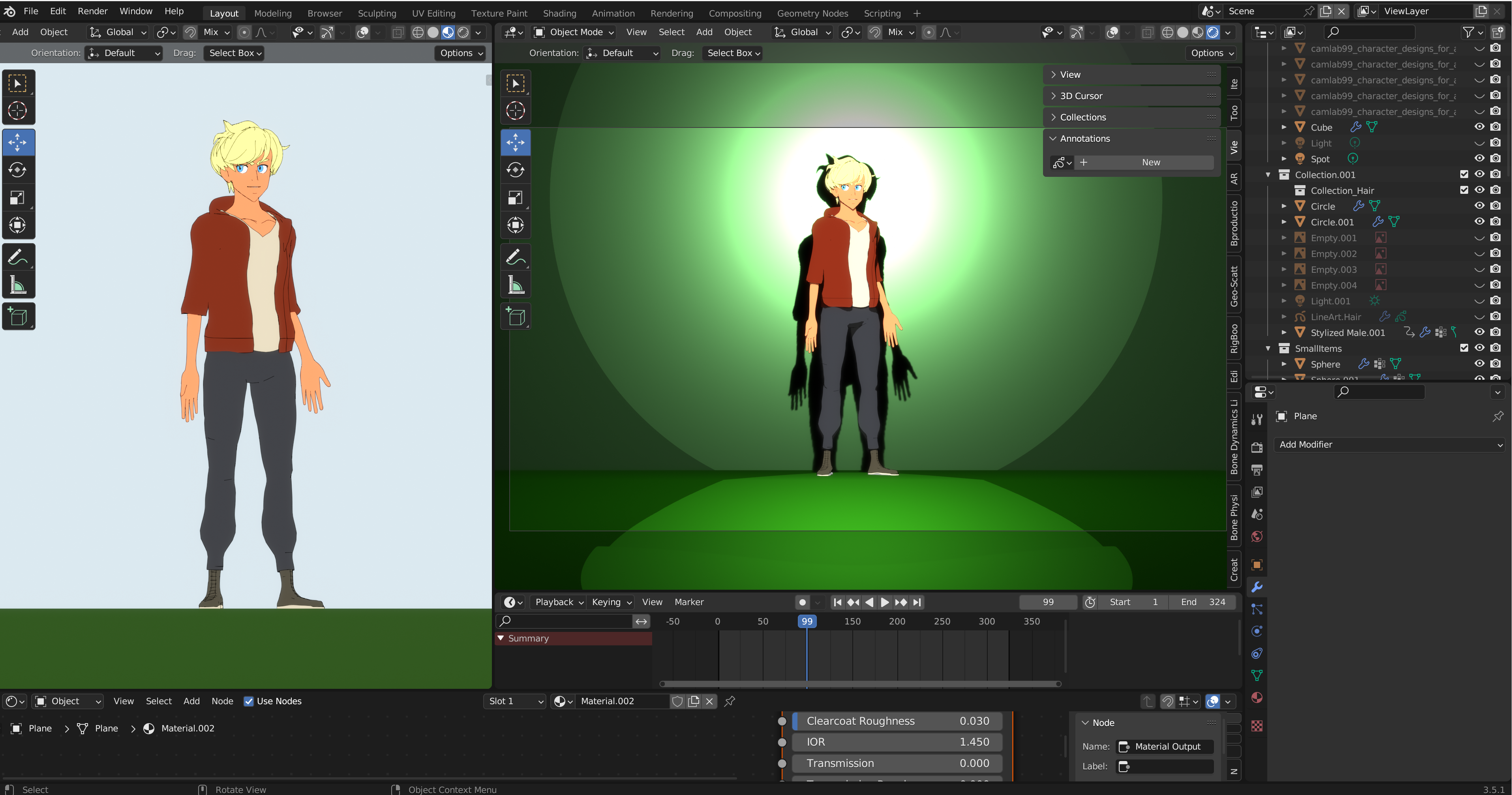Image resolution: width=1512 pixels, height=795 pixels.
Task: Open the Window menu
Action: tap(135, 11)
